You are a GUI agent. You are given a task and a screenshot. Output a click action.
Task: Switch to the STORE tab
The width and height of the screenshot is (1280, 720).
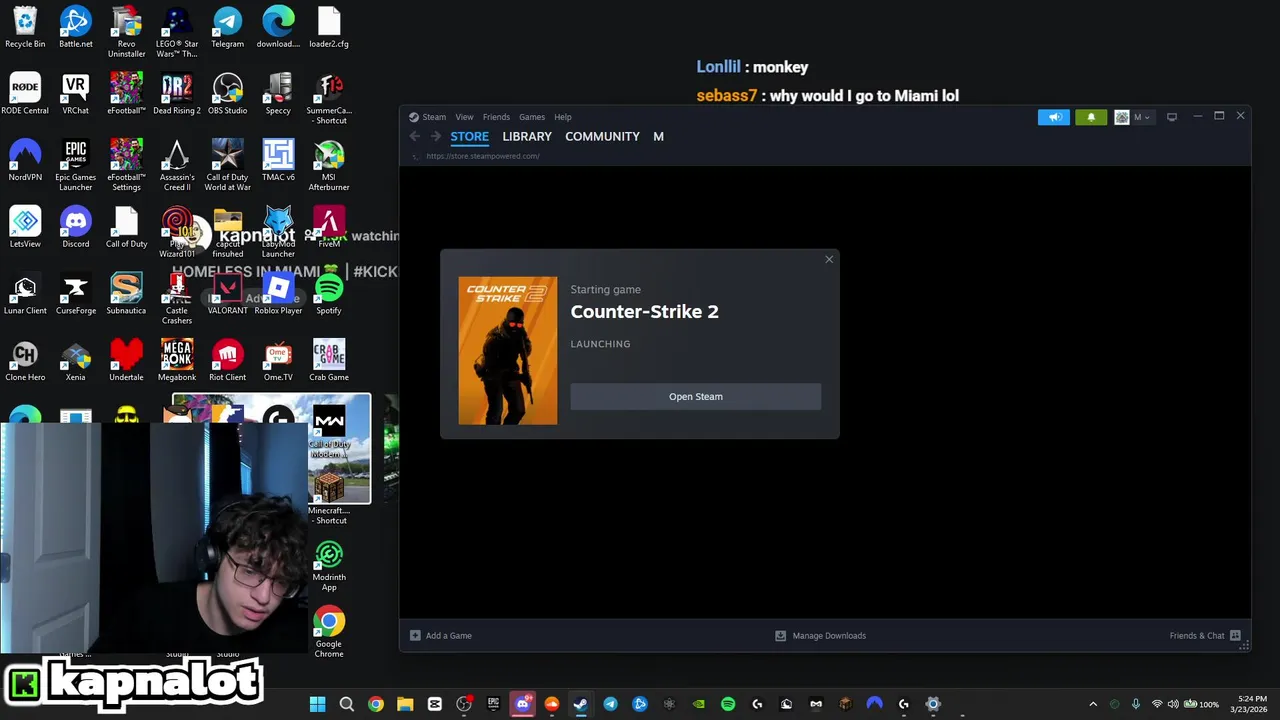(469, 136)
